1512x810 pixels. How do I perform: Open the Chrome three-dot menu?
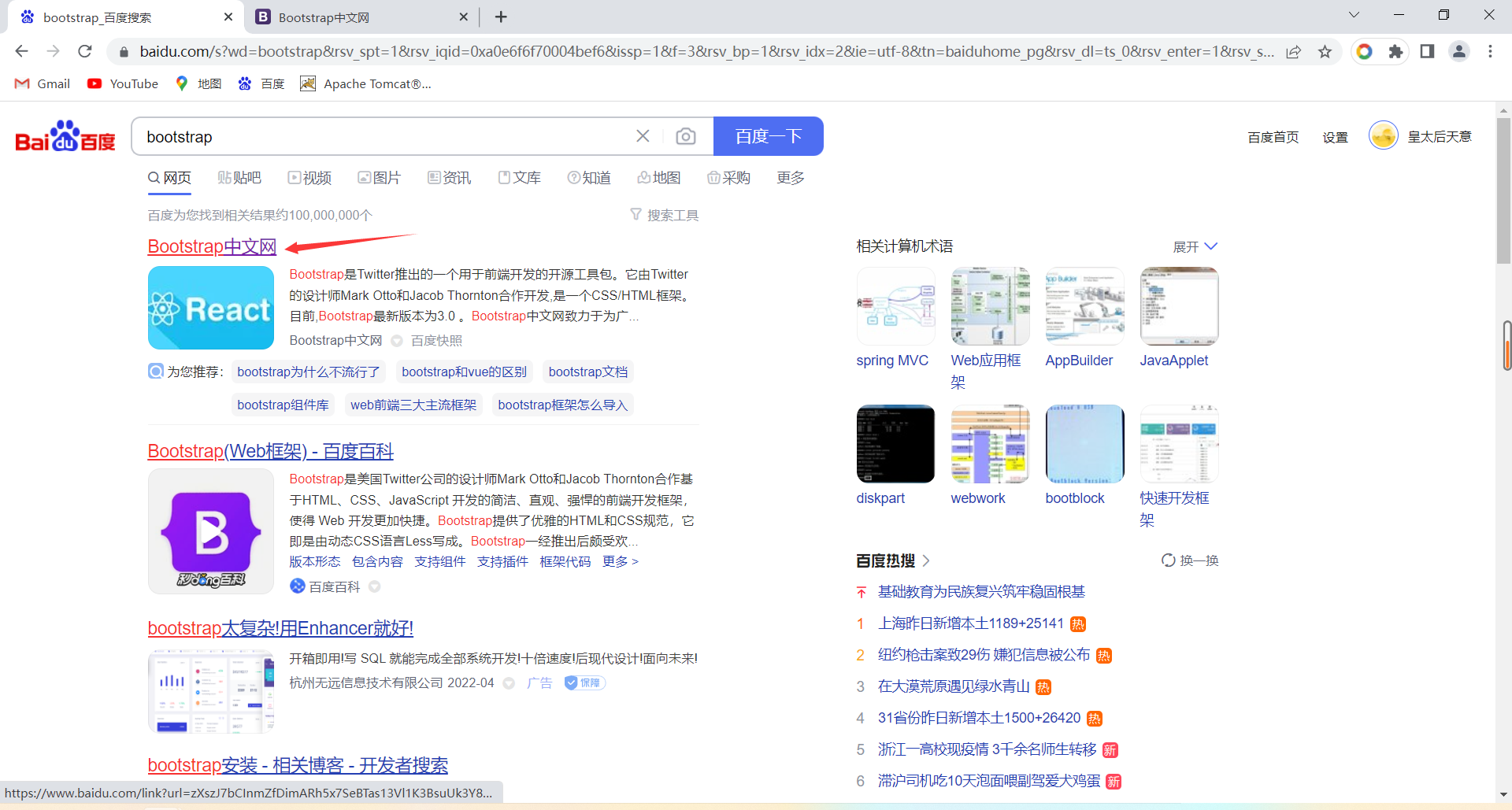1490,51
